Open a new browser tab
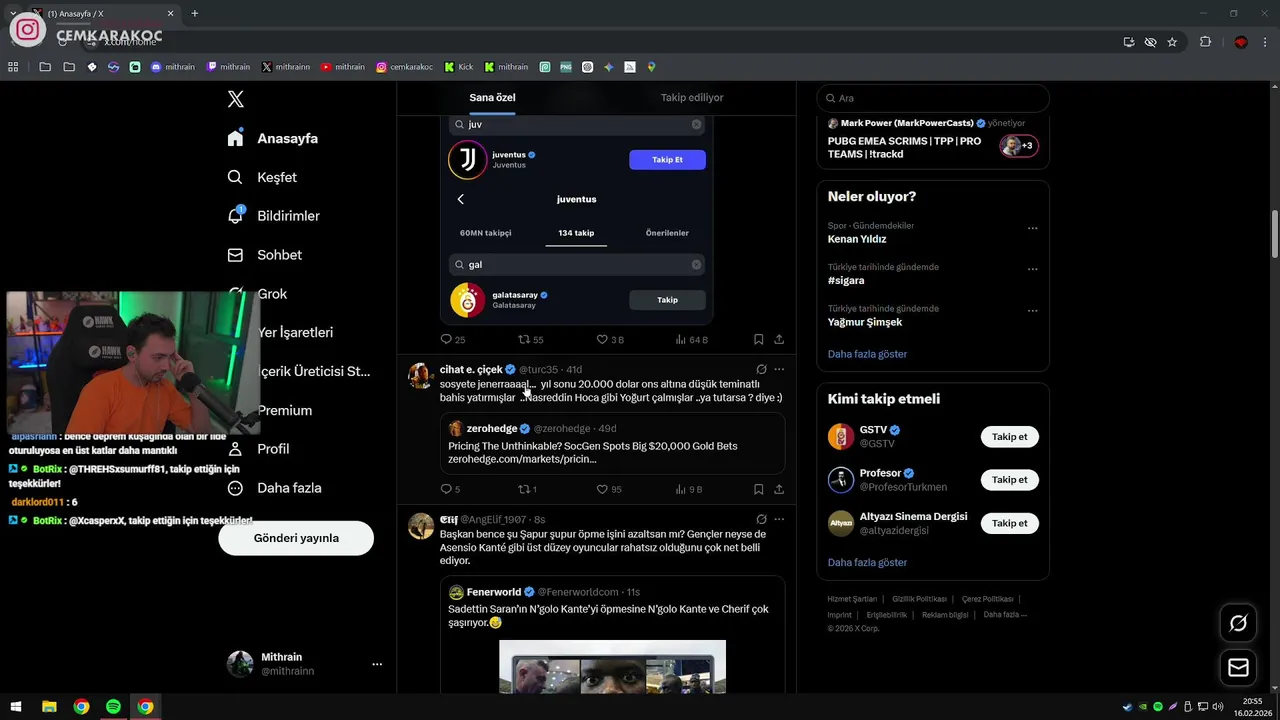 point(194,14)
